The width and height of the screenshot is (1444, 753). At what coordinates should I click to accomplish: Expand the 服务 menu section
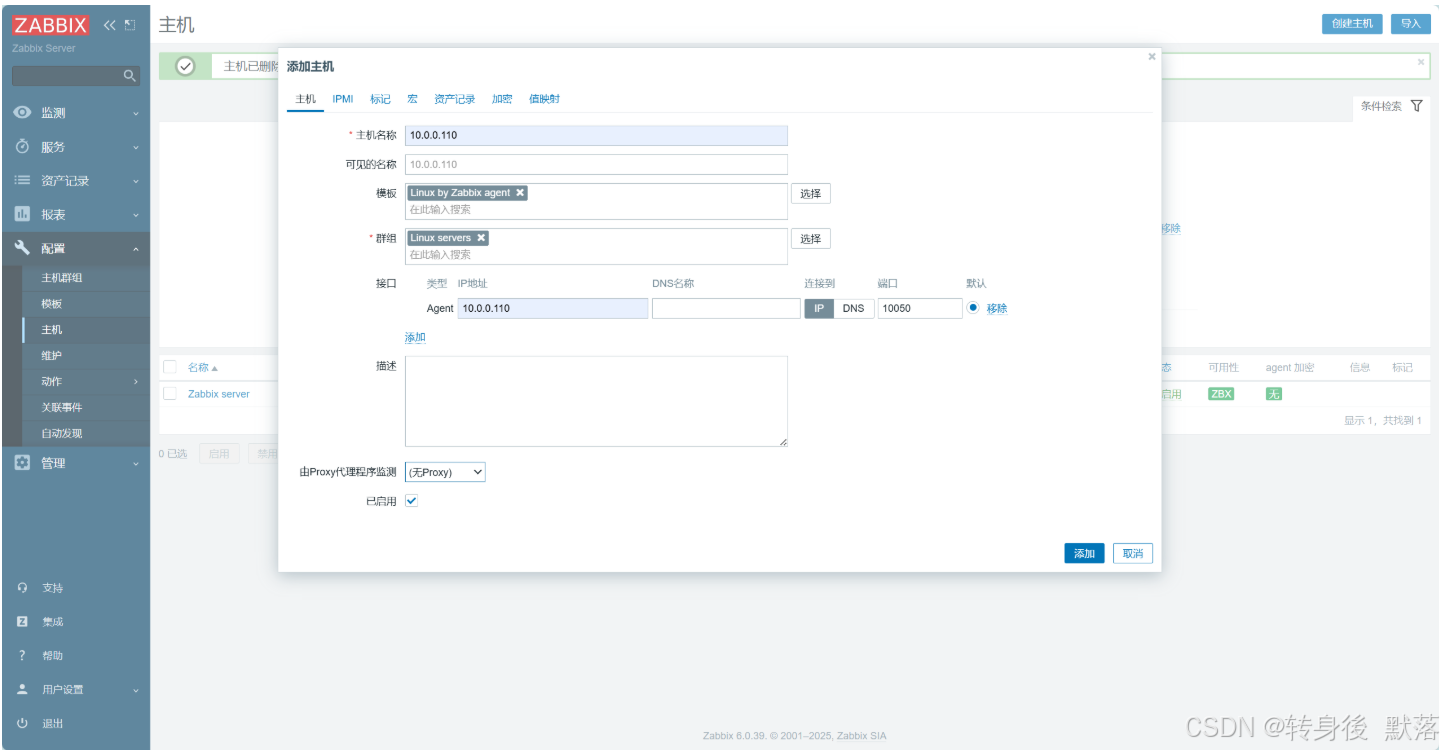click(x=136, y=148)
